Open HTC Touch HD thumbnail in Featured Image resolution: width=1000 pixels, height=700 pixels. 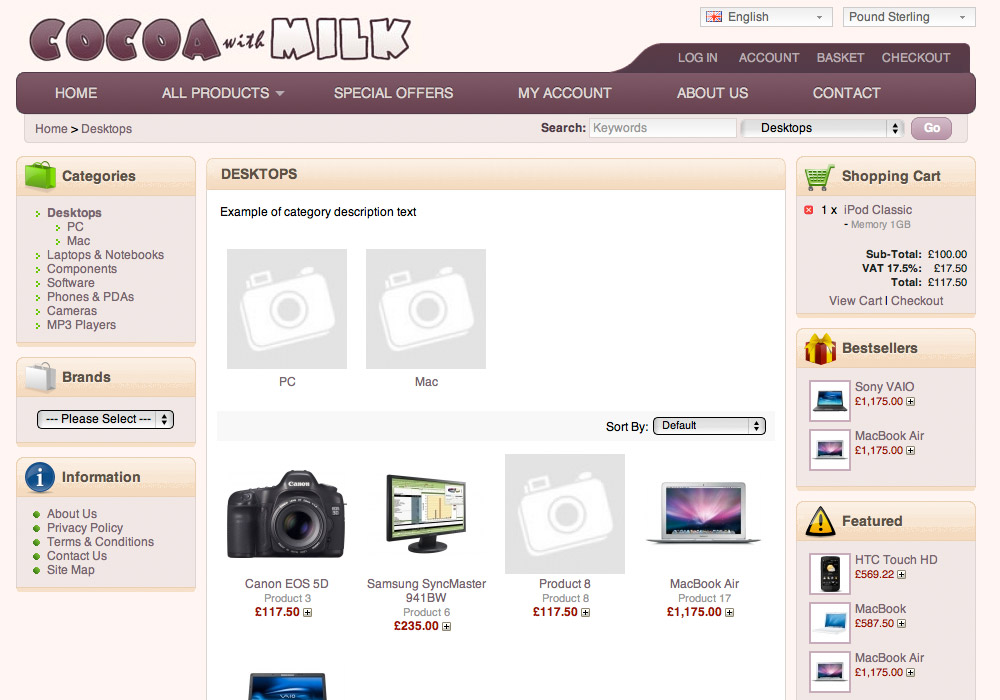(830, 574)
